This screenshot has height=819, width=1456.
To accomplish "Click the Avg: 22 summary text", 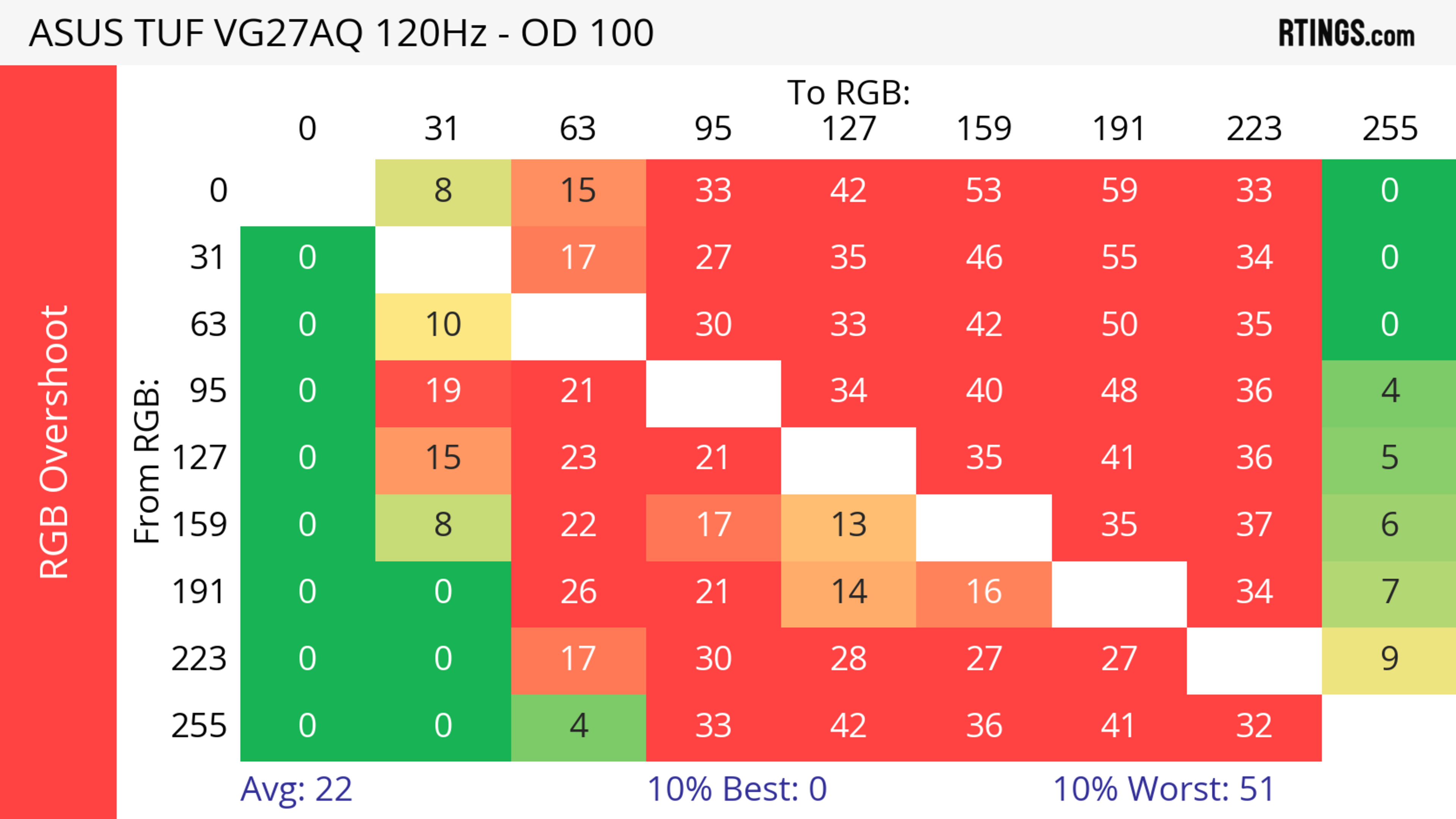I will pos(296,789).
